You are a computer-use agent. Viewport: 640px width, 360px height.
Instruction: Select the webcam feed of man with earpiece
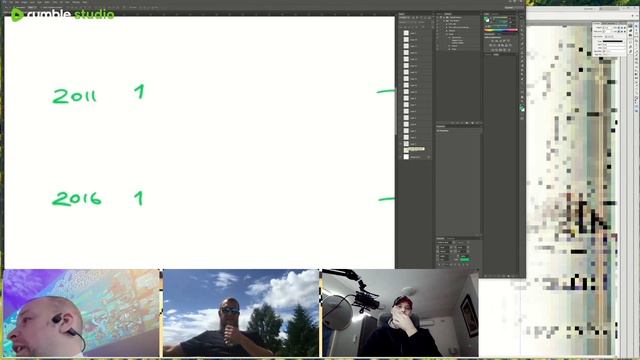[81, 313]
